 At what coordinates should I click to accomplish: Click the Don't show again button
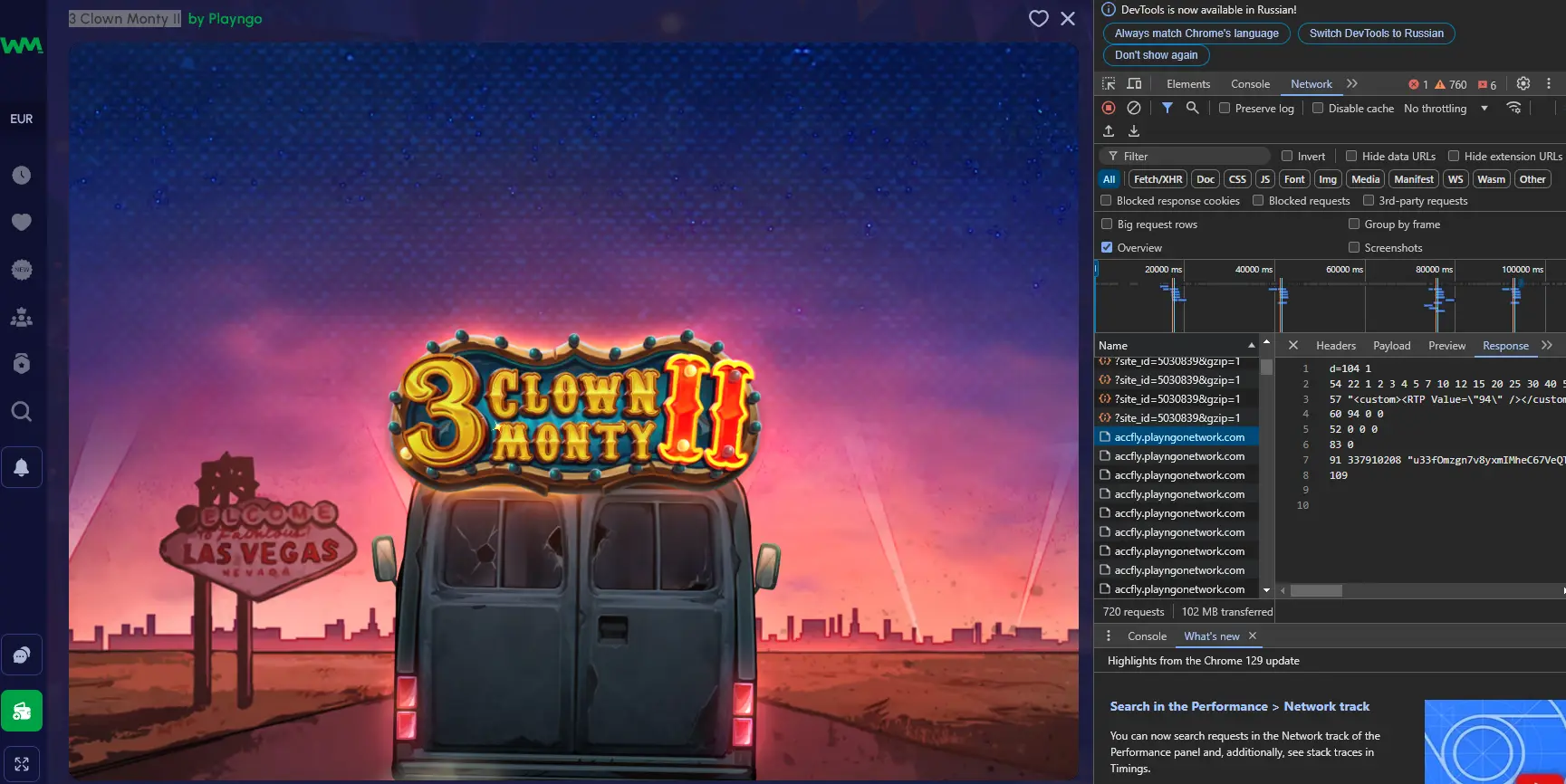coord(1156,55)
